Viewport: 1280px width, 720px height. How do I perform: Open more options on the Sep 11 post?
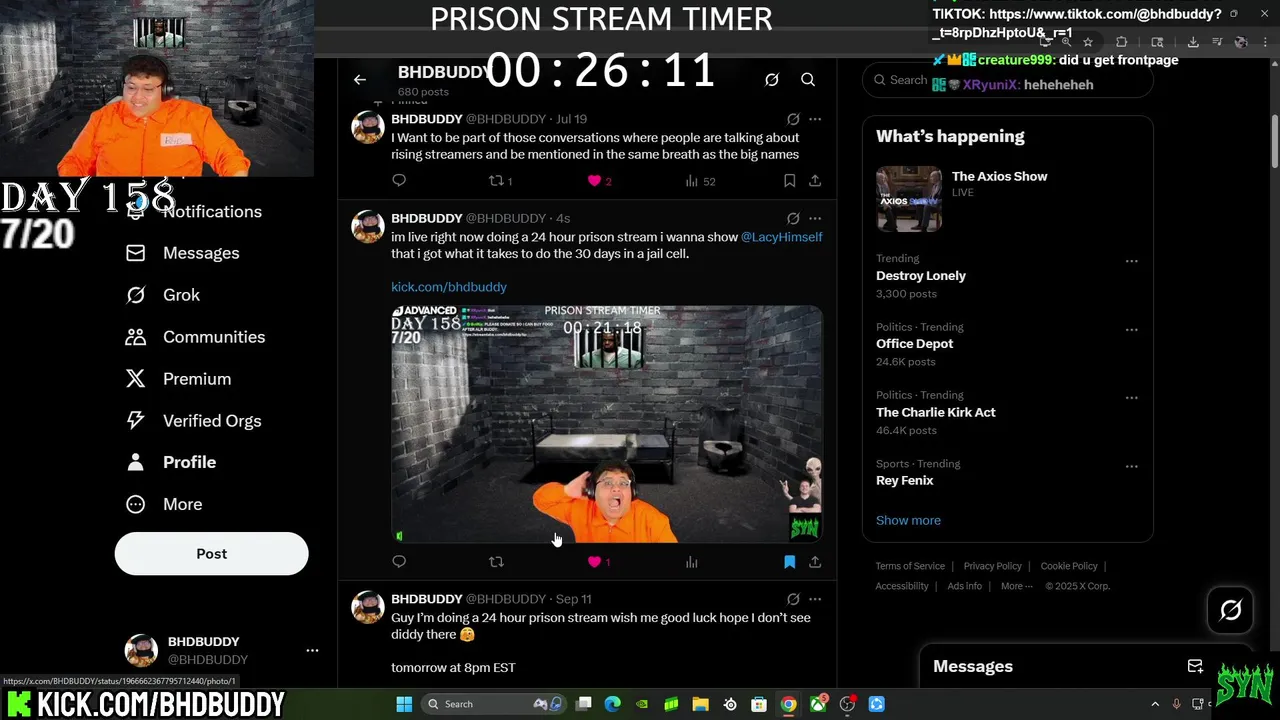click(815, 599)
